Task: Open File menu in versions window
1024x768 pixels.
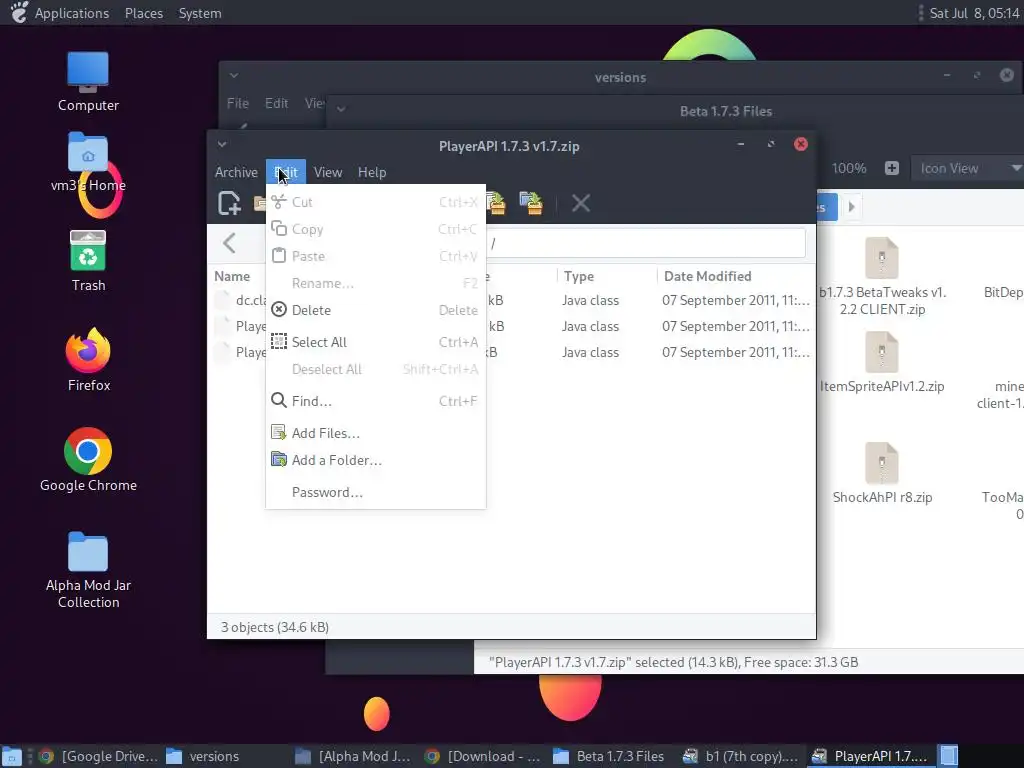Action: [x=238, y=103]
